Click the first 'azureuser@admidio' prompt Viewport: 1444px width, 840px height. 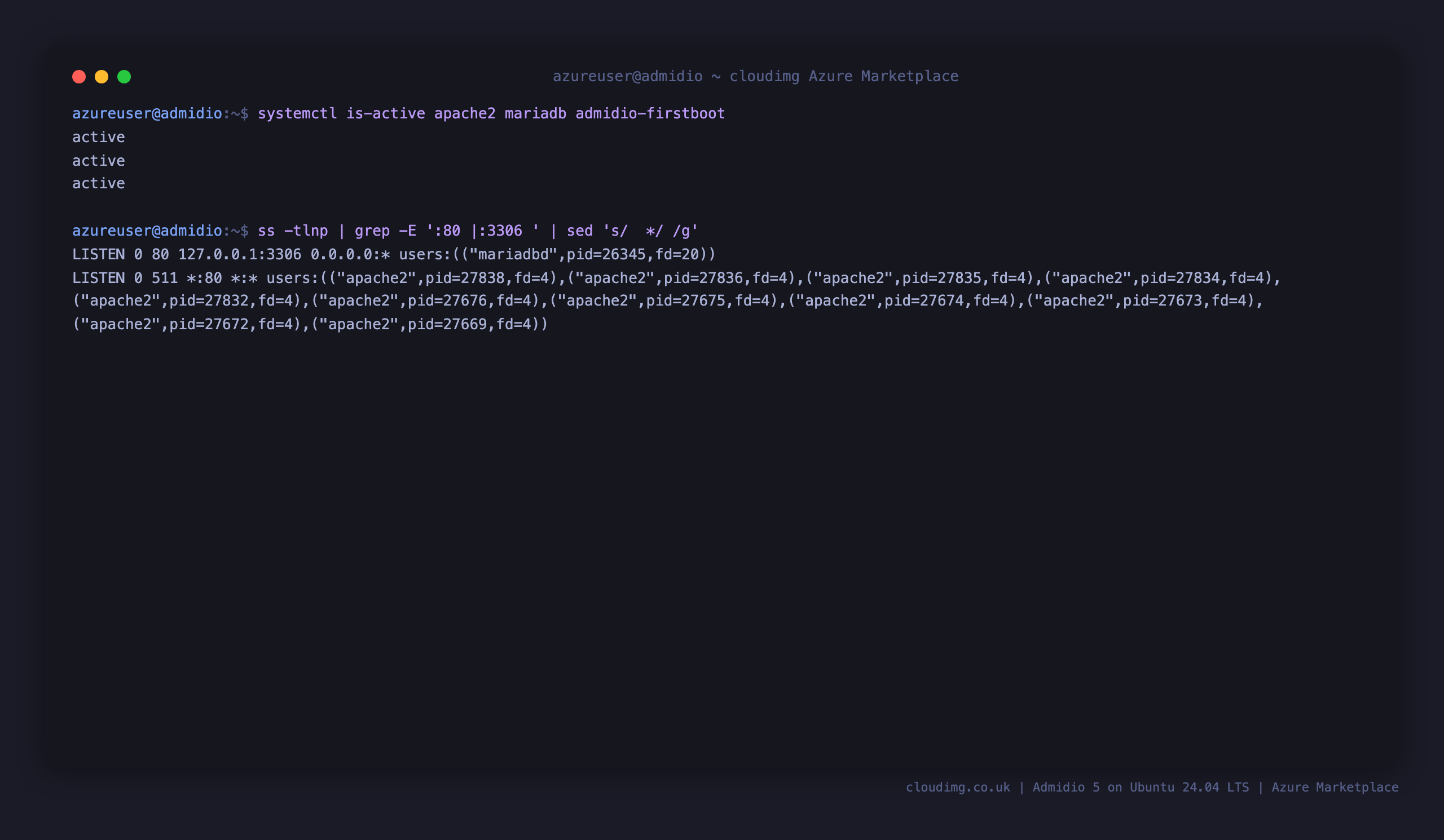(147, 113)
